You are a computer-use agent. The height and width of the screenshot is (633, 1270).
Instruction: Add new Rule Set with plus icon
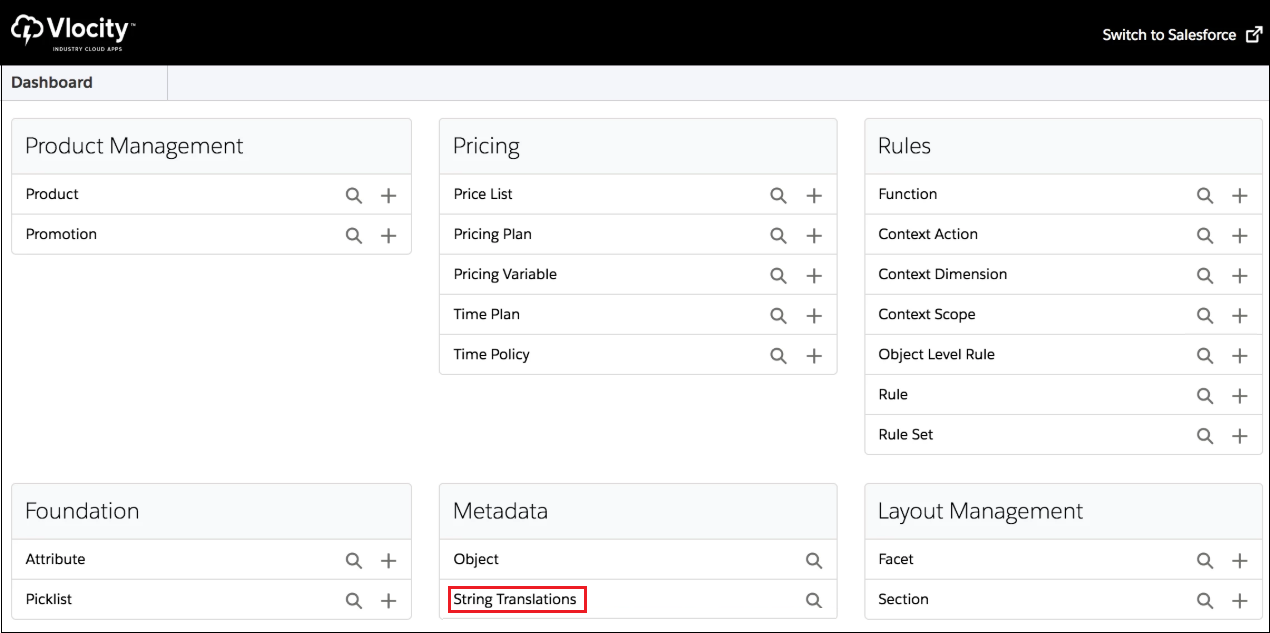click(1240, 435)
